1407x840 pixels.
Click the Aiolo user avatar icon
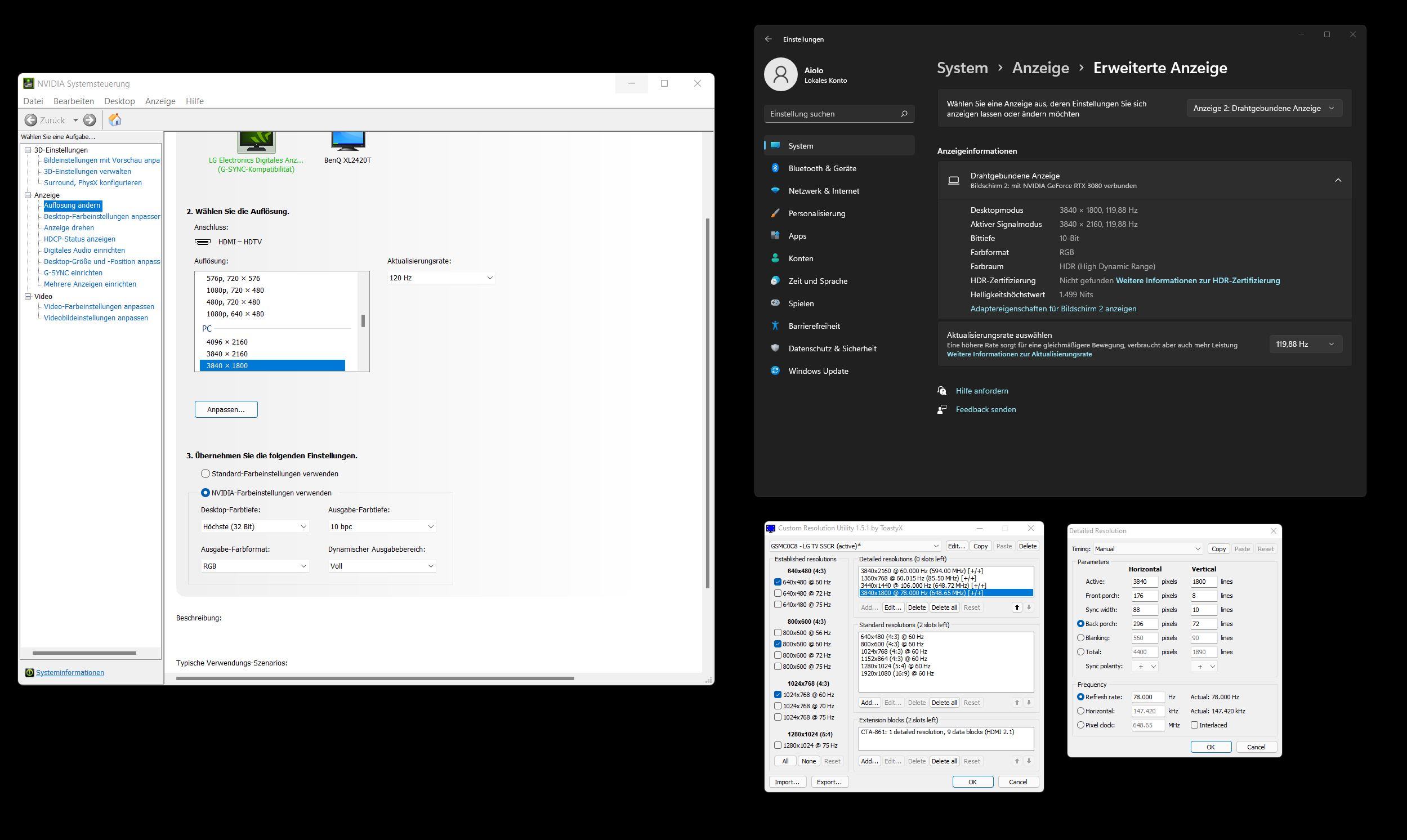[x=780, y=74]
